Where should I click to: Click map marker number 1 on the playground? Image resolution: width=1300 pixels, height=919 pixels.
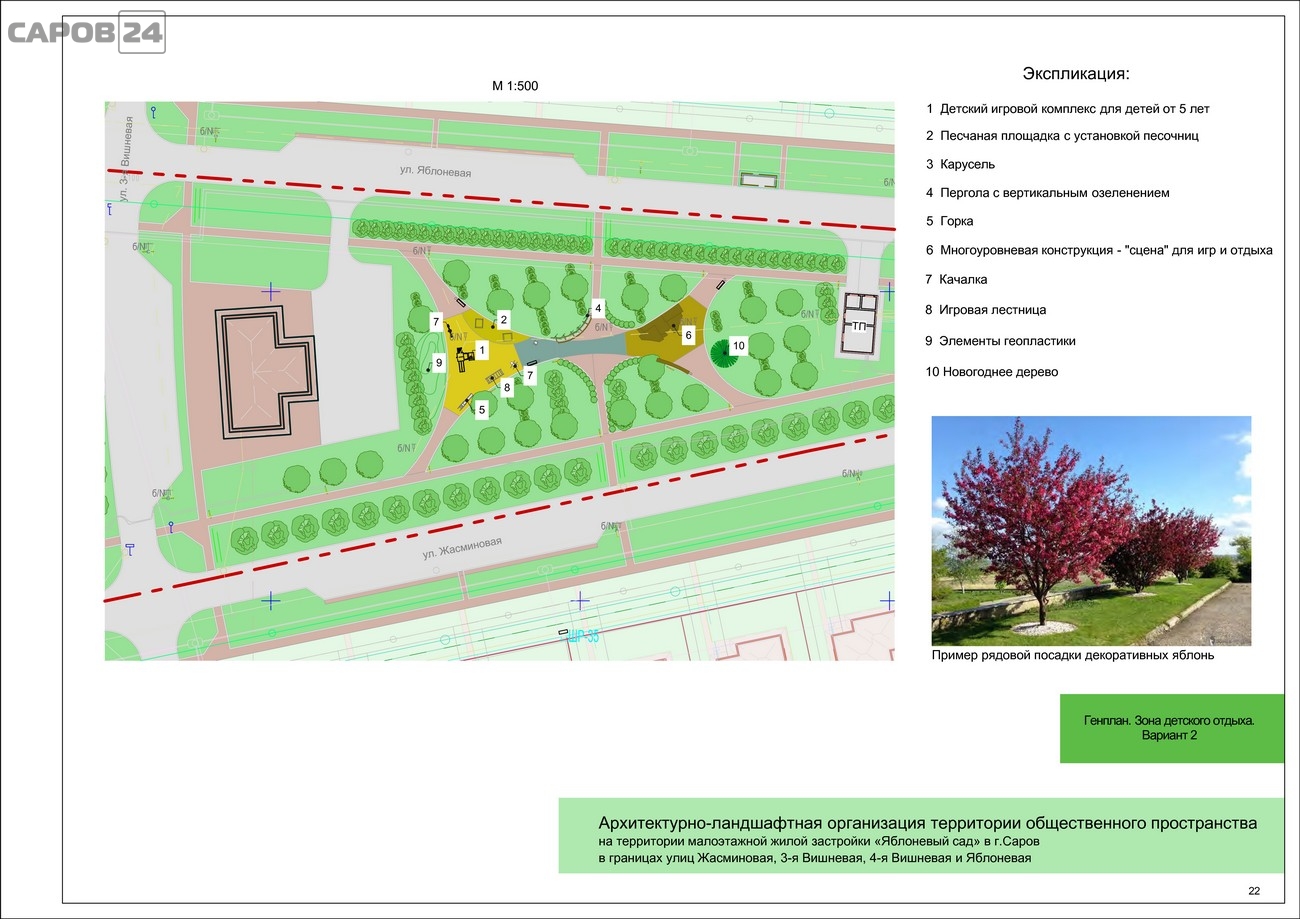481,350
